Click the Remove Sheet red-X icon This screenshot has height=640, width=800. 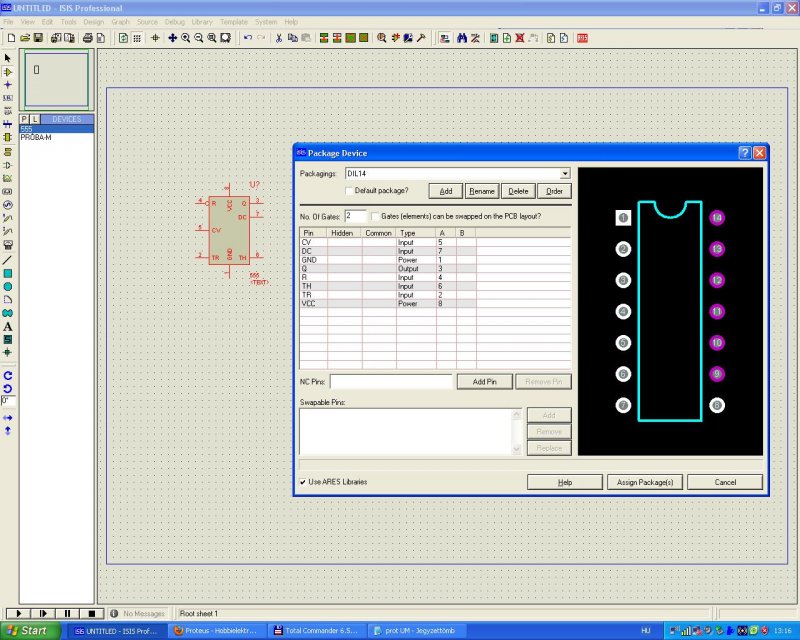pos(520,38)
